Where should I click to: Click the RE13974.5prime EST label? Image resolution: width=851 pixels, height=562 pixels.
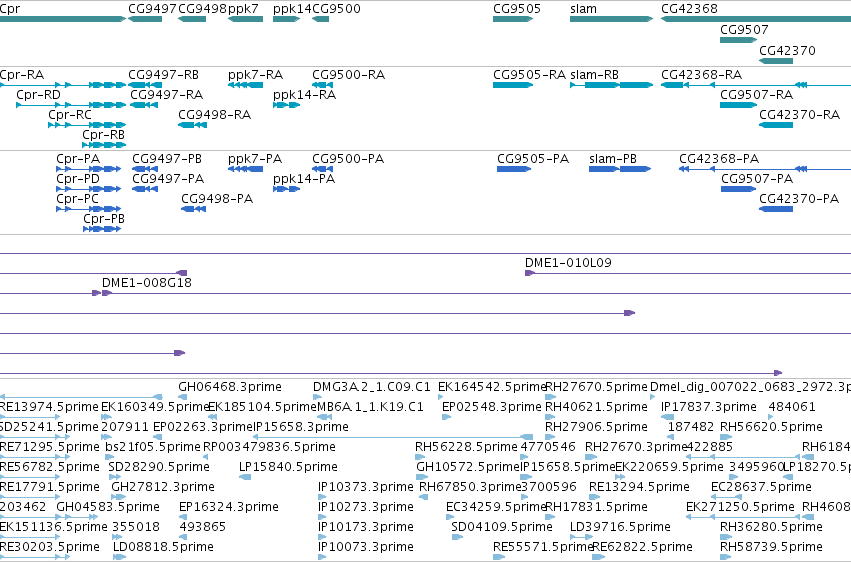pyautogui.click(x=49, y=407)
